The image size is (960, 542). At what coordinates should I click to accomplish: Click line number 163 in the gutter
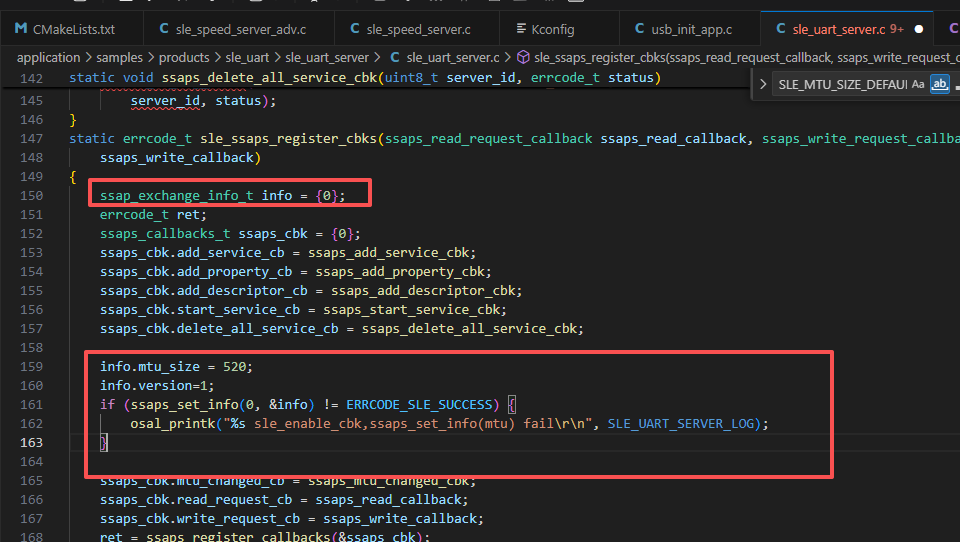click(x=31, y=442)
